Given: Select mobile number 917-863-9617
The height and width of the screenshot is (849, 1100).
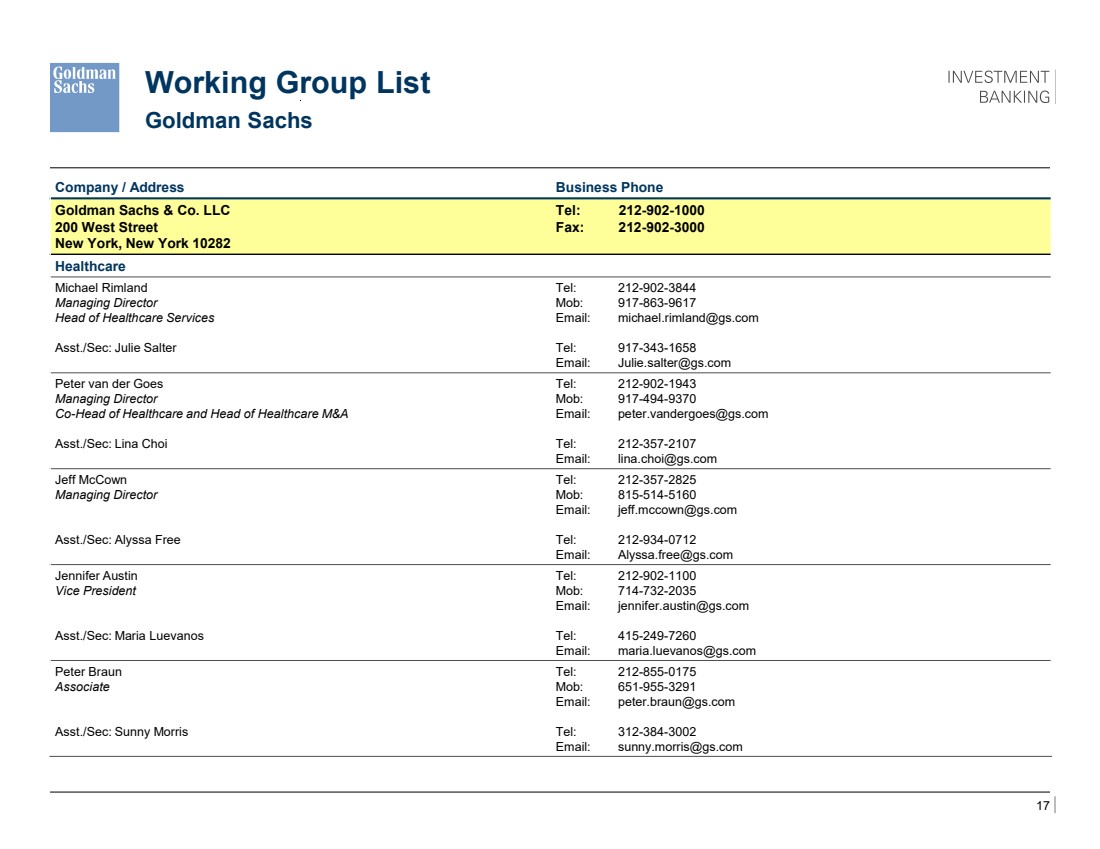Looking at the screenshot, I should tap(657, 302).
